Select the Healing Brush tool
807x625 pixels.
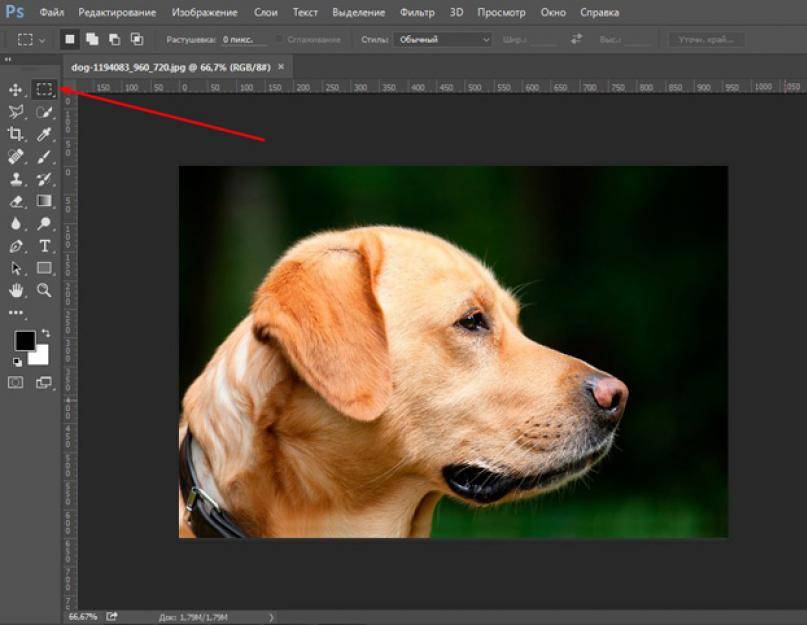[15, 156]
